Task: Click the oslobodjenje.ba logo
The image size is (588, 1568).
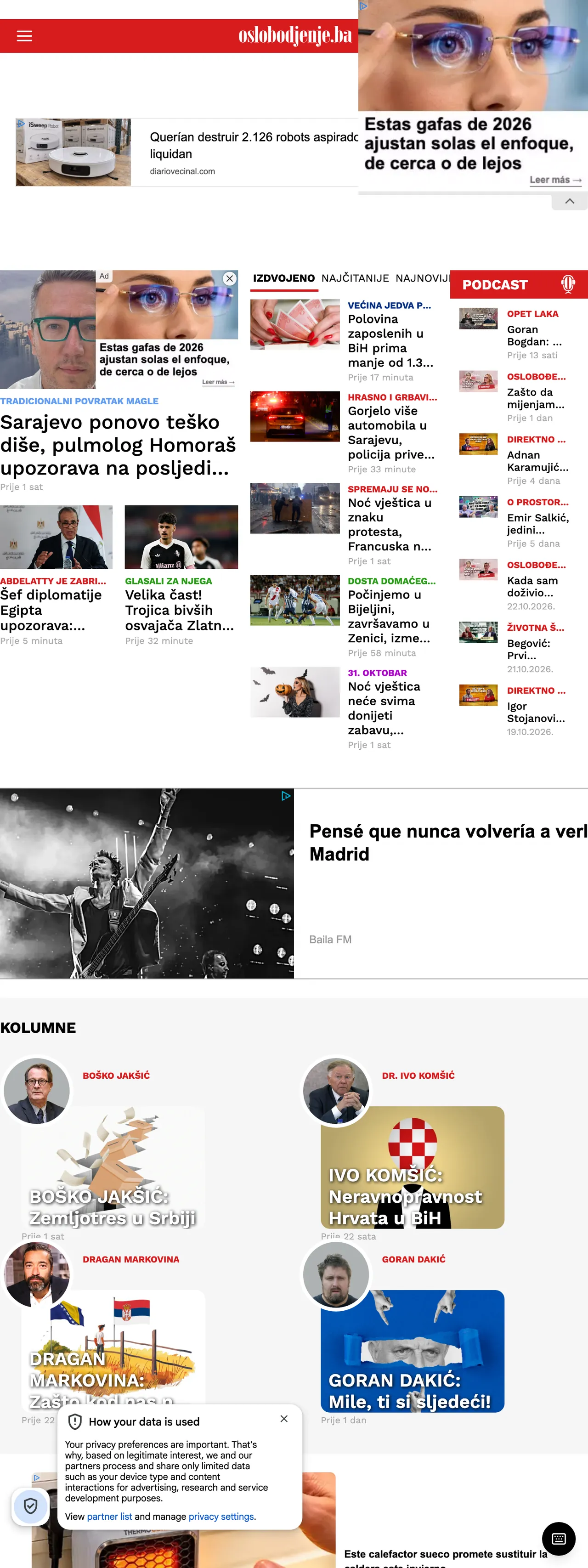Action: click(x=295, y=35)
